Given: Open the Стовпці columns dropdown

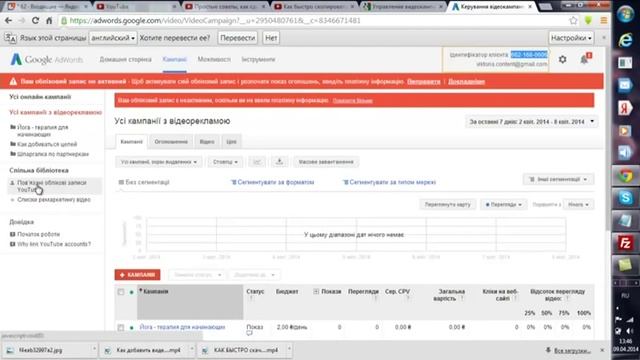Looking at the screenshot, I should coord(225,162).
